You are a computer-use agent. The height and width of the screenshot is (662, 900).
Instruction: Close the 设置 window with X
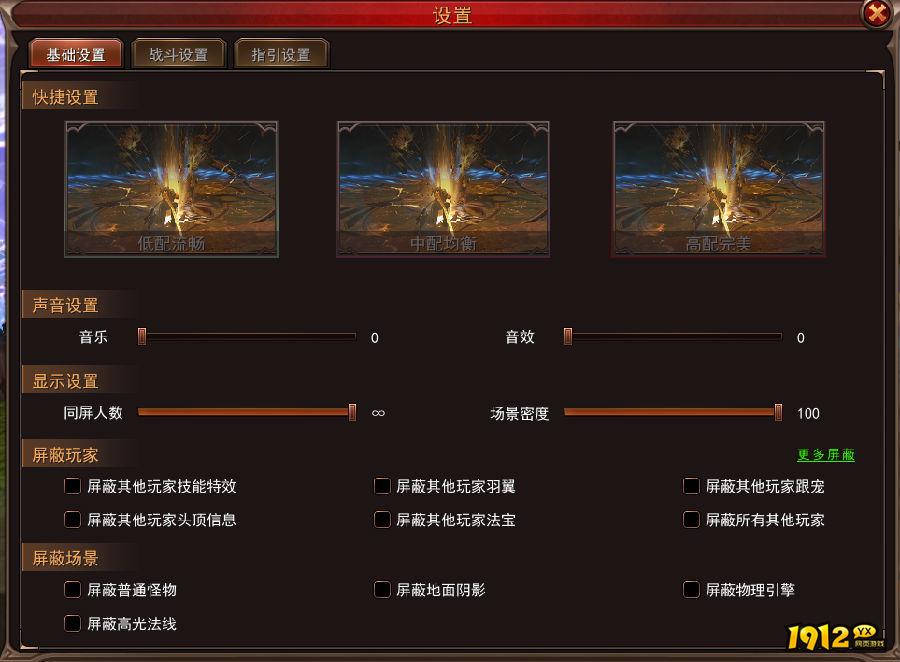tap(877, 12)
